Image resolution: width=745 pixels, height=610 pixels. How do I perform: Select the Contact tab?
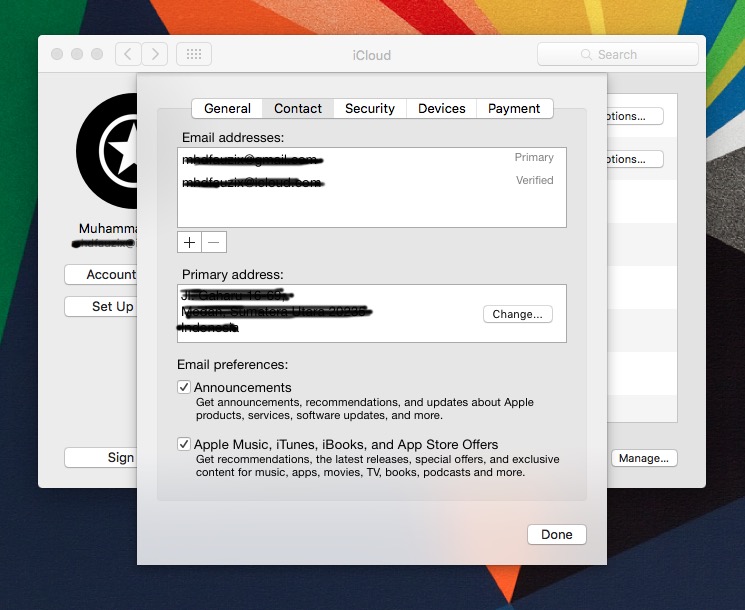298,109
